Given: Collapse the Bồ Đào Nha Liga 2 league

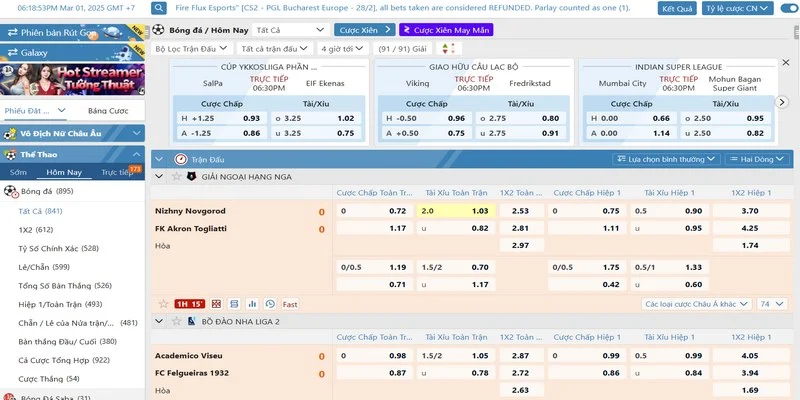Looking at the screenshot, I should (161, 321).
